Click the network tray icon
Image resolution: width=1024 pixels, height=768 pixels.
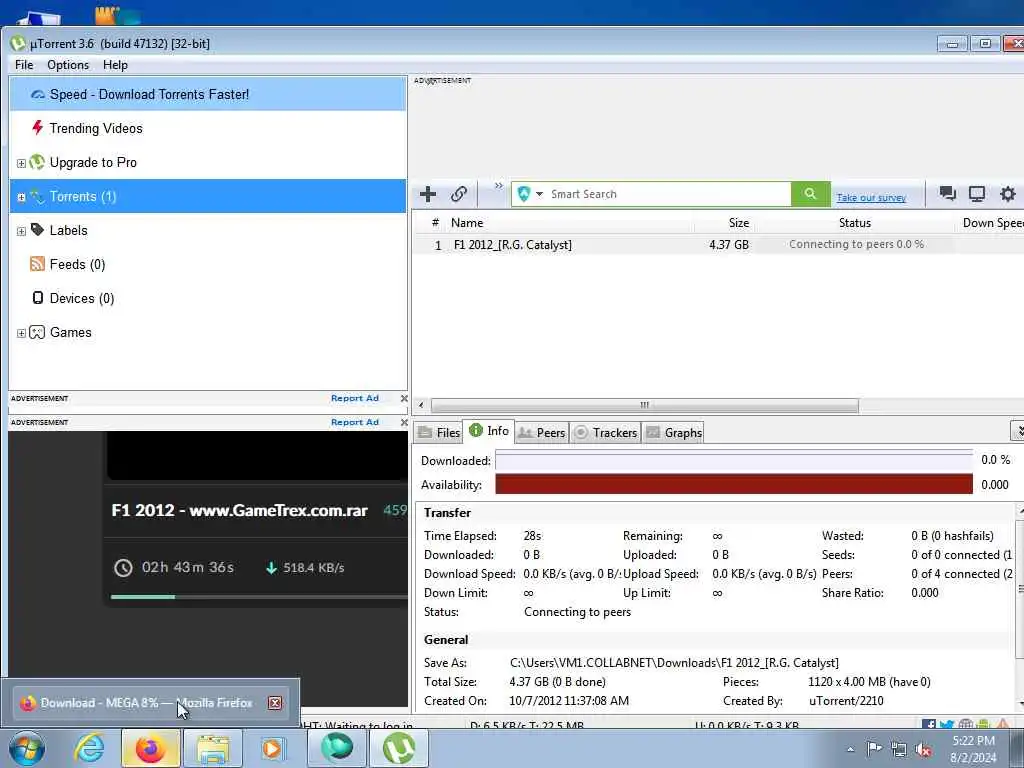click(899, 750)
